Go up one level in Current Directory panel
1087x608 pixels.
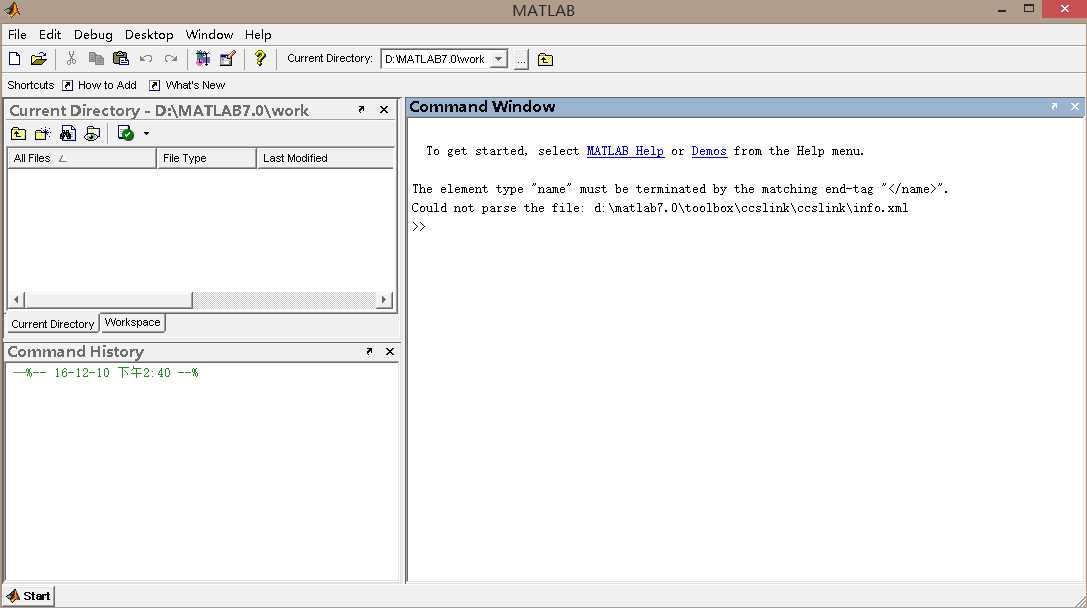tap(19, 134)
